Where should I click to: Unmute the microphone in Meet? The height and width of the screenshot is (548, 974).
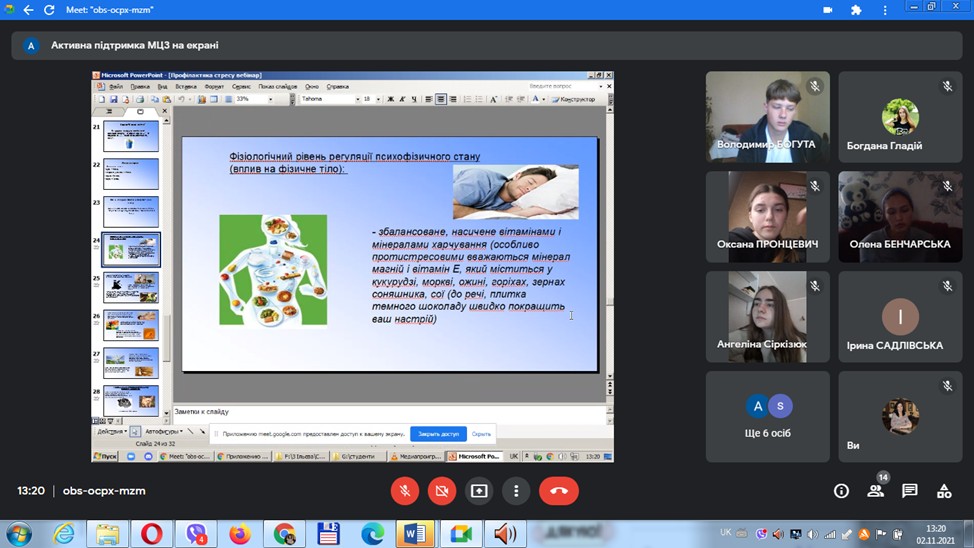(x=405, y=491)
